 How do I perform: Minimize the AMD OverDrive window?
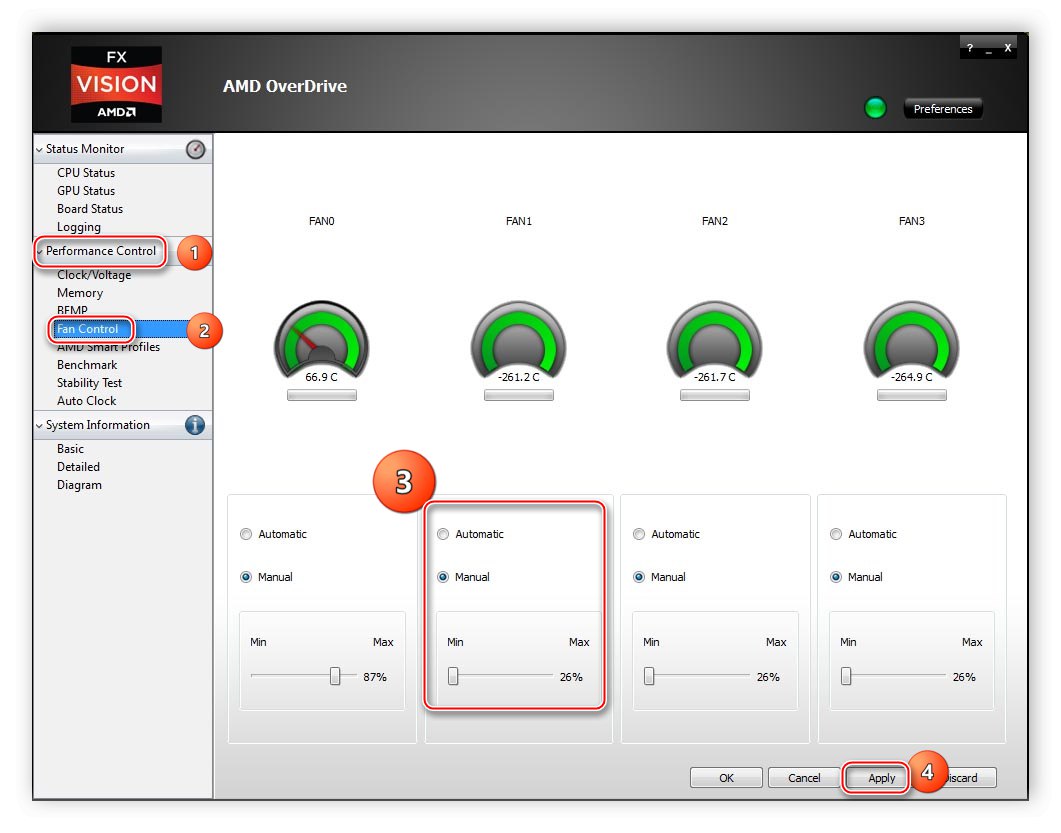pos(989,49)
